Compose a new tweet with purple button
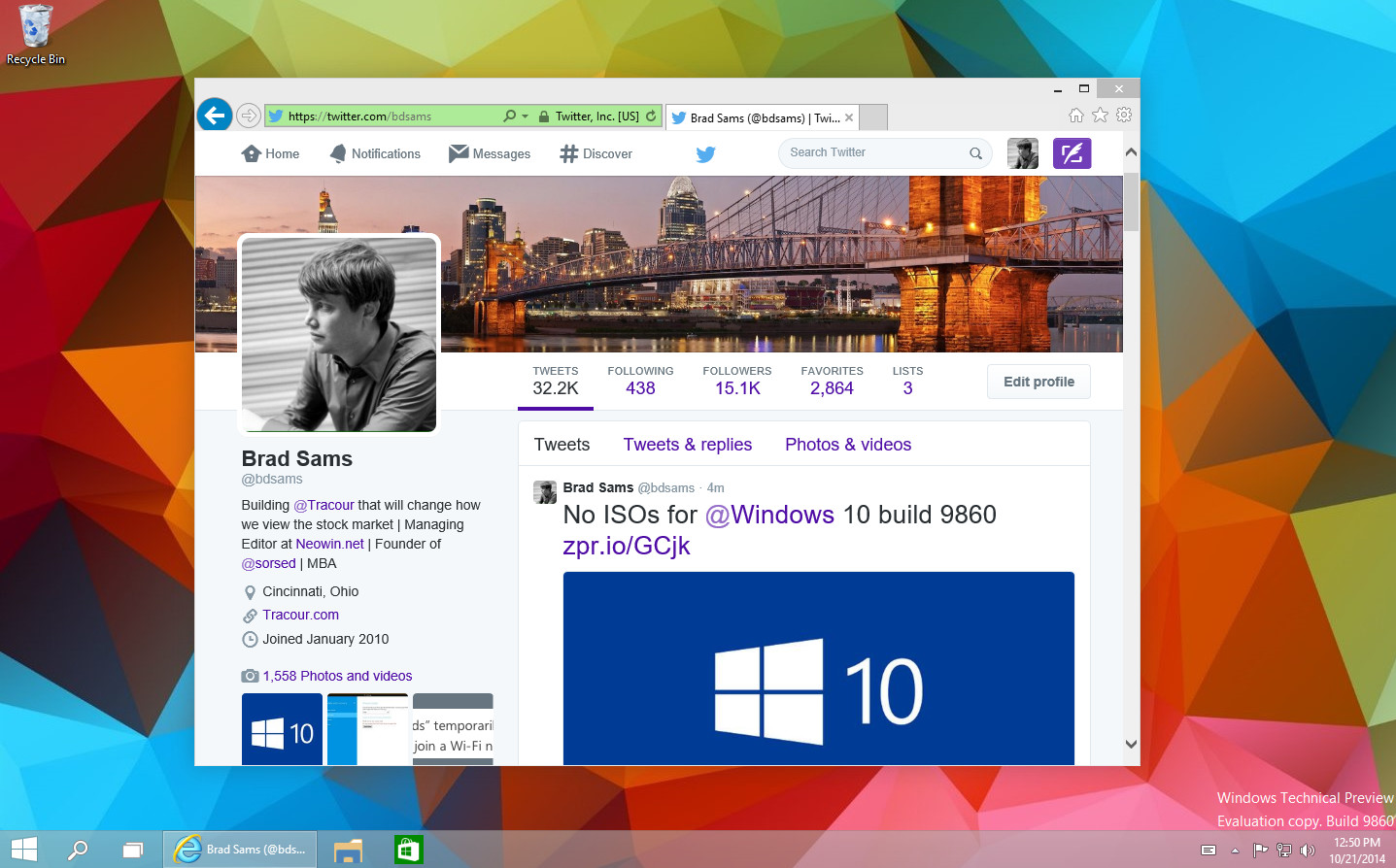The image size is (1396, 868). [x=1073, y=153]
